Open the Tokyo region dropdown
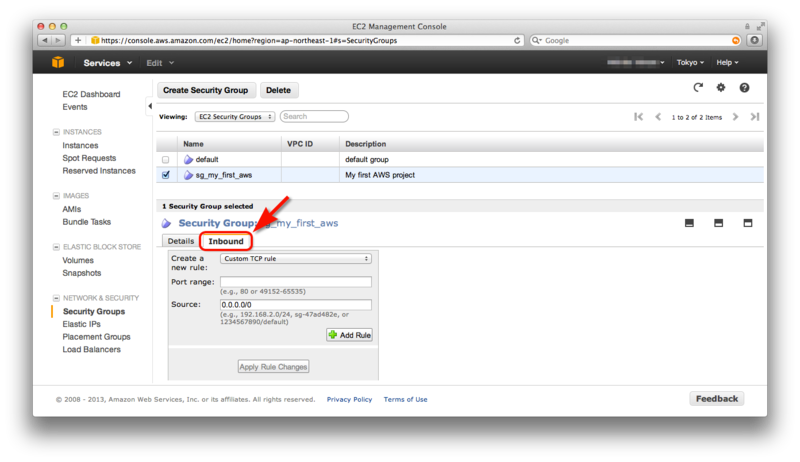 (x=690, y=62)
